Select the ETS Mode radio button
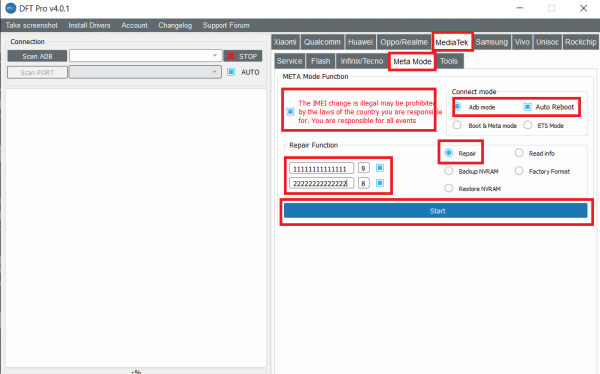Image resolution: width=600 pixels, height=374 pixels. coord(528,125)
